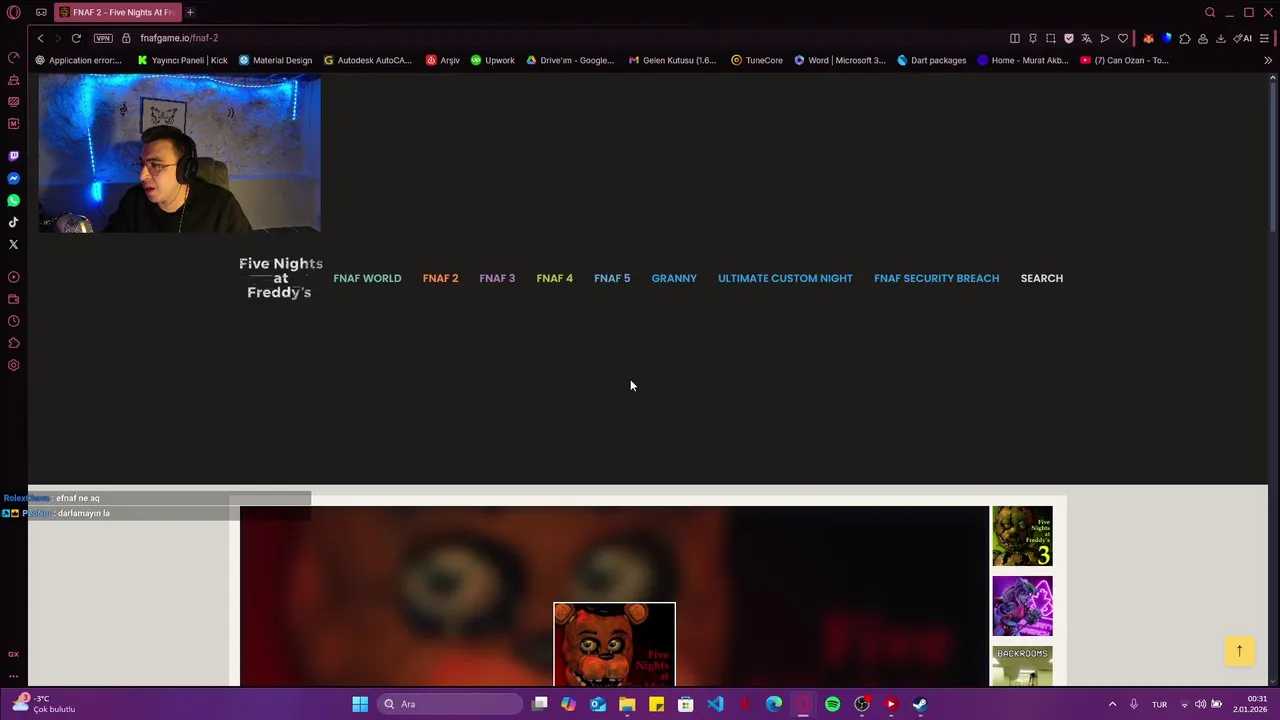This screenshot has height=720, width=1280.
Task: Click SEARCH in site navigation
Action: 1042,278
